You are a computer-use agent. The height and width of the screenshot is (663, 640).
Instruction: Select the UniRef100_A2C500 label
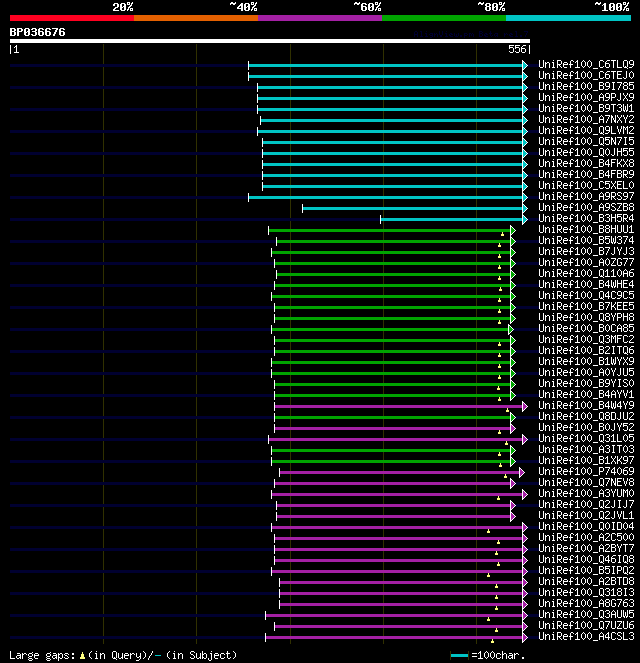pyautogui.click(x=586, y=537)
